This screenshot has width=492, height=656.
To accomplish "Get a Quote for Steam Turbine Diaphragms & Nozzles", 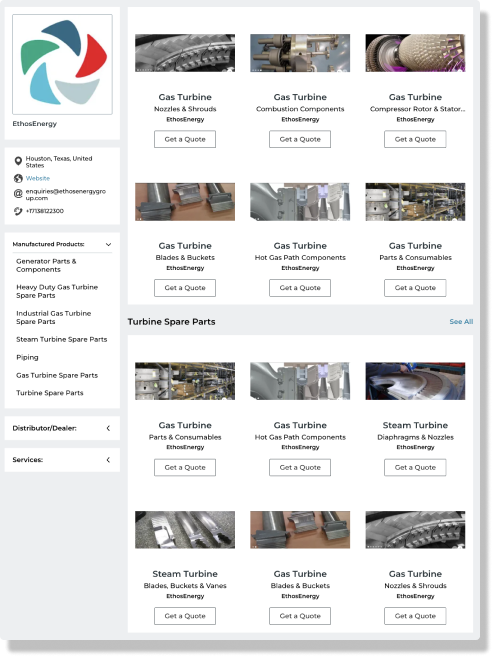I will [415, 467].
